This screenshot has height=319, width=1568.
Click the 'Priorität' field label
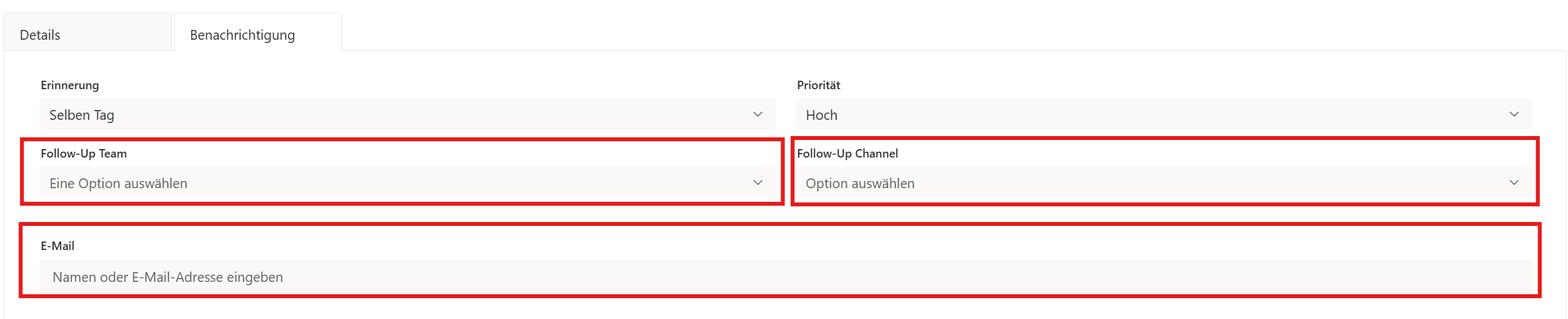click(x=818, y=85)
